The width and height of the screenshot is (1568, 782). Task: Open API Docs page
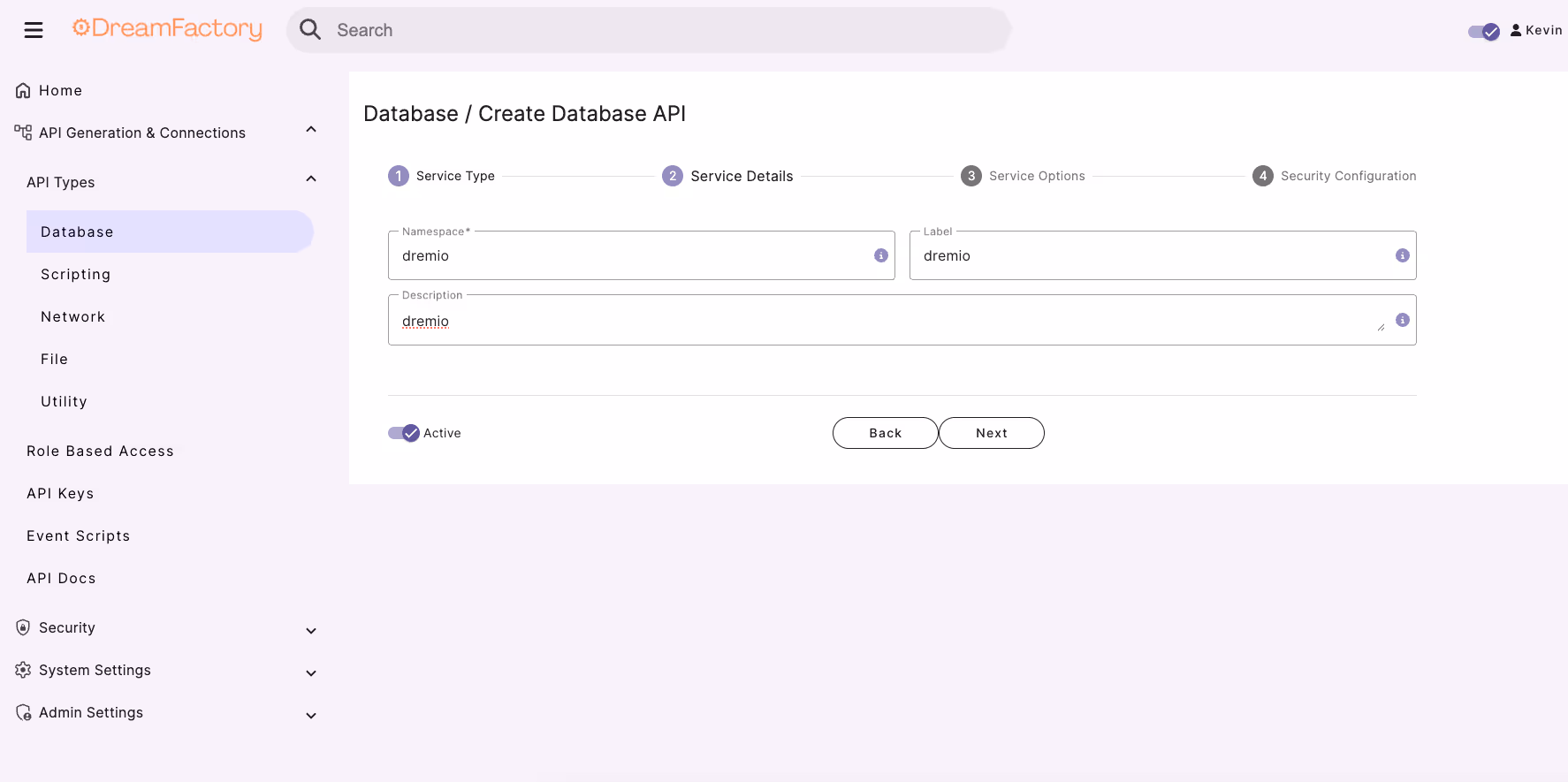click(61, 578)
